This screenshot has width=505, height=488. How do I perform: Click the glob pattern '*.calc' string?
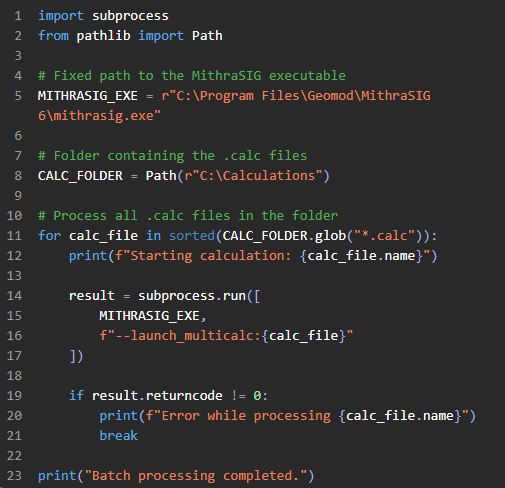384,236
